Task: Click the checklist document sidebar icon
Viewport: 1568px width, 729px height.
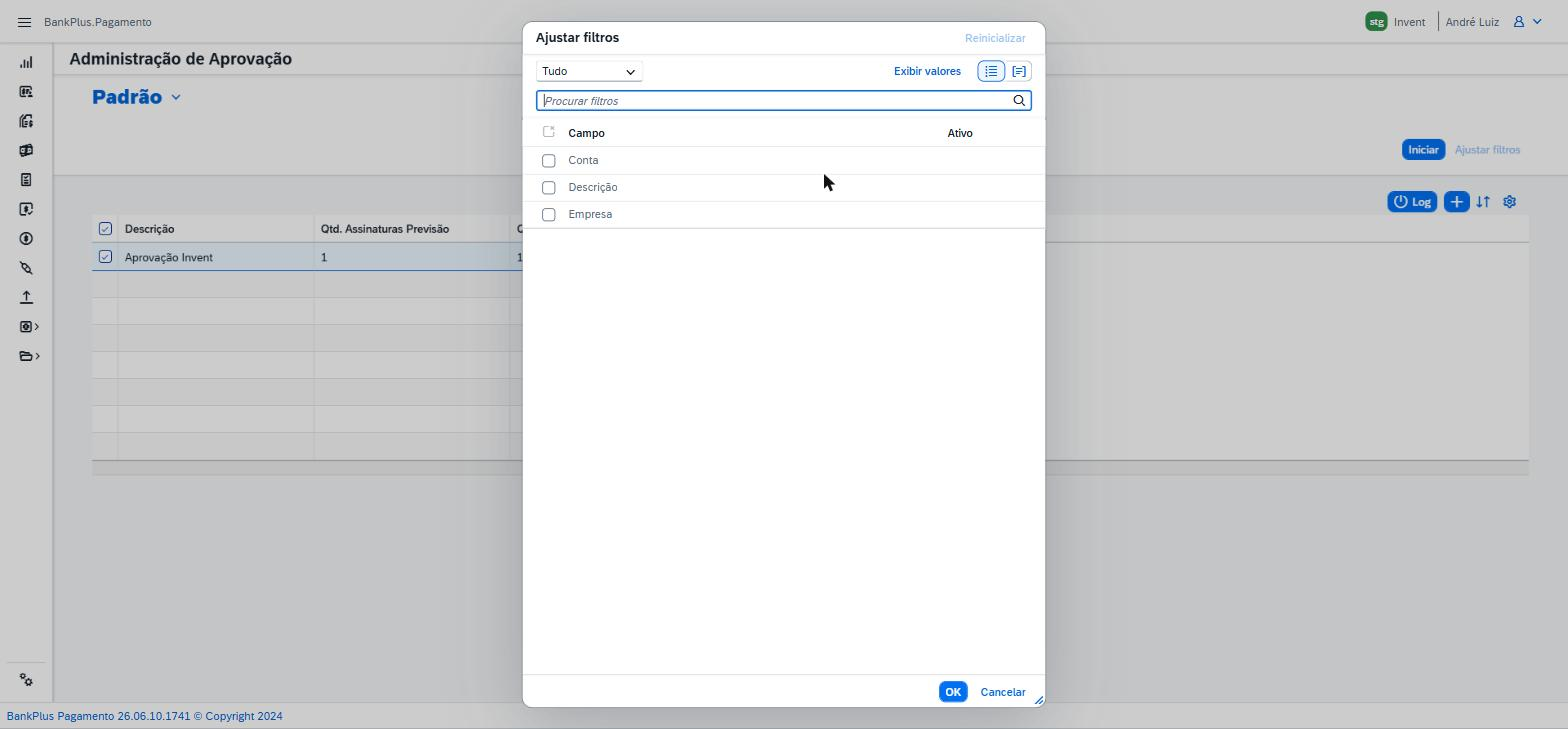Action: [x=26, y=180]
